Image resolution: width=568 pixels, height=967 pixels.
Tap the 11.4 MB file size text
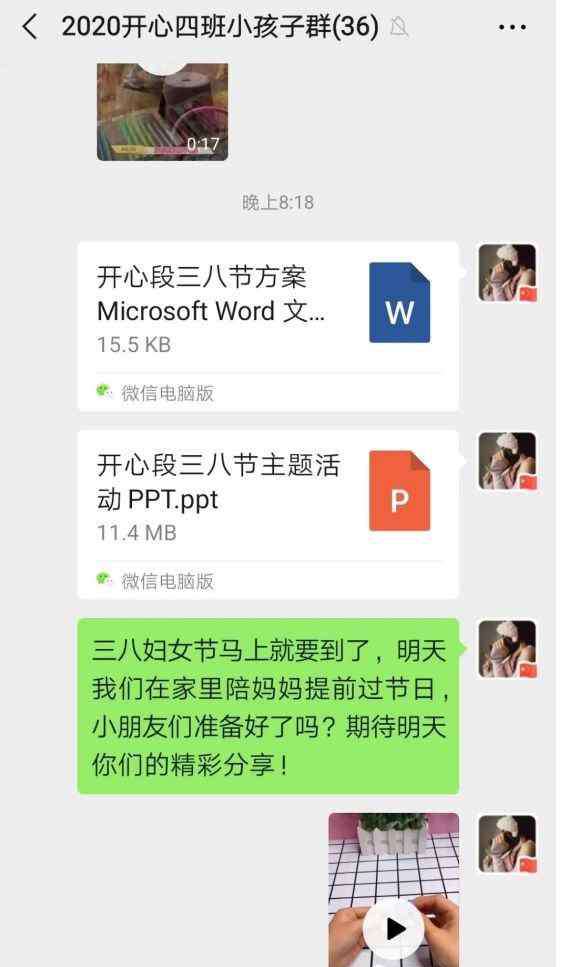(137, 533)
